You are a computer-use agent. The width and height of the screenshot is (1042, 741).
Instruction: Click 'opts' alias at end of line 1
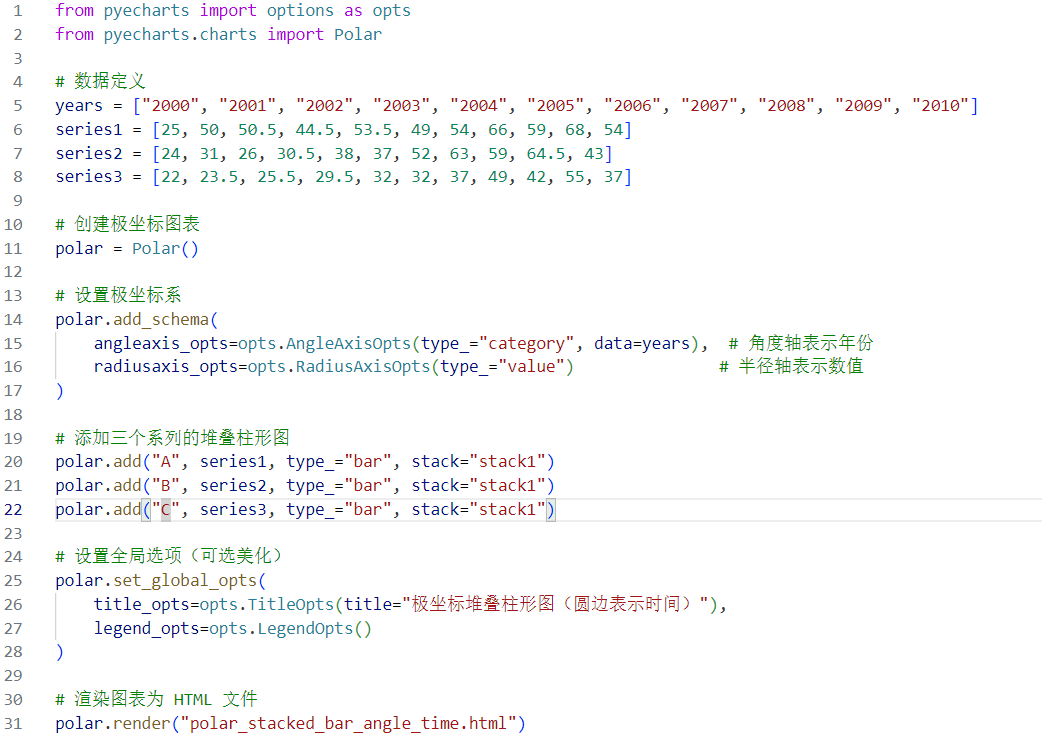pyautogui.click(x=391, y=11)
